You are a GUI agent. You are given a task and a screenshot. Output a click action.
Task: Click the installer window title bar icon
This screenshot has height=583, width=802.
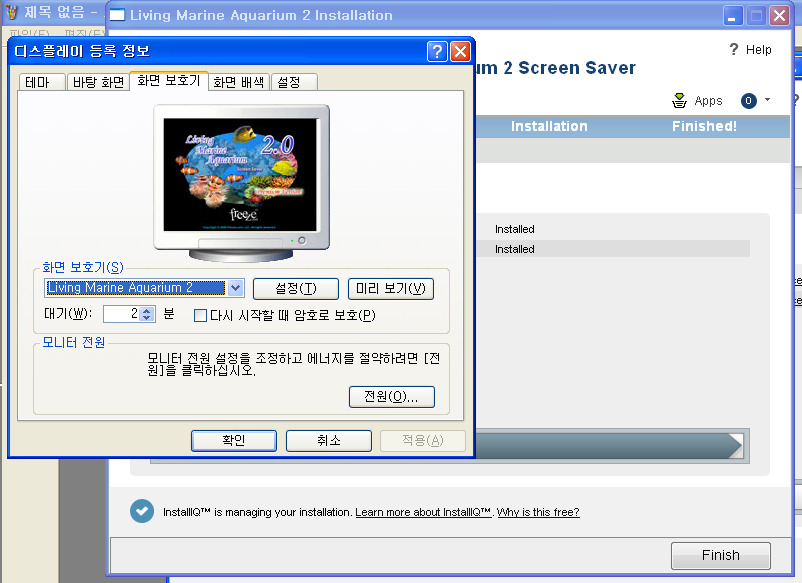pyautogui.click(x=117, y=15)
